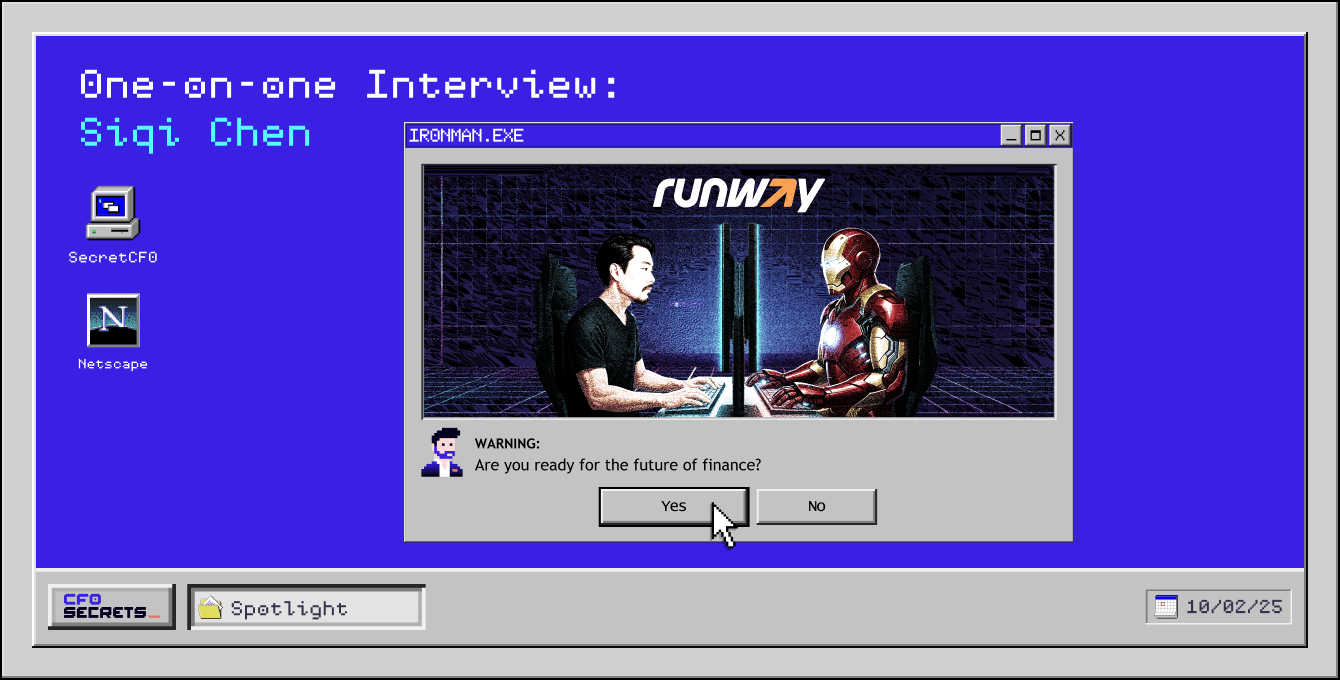Click the folder icon beside Spotlight
The height and width of the screenshot is (680, 1340).
click(x=210, y=608)
